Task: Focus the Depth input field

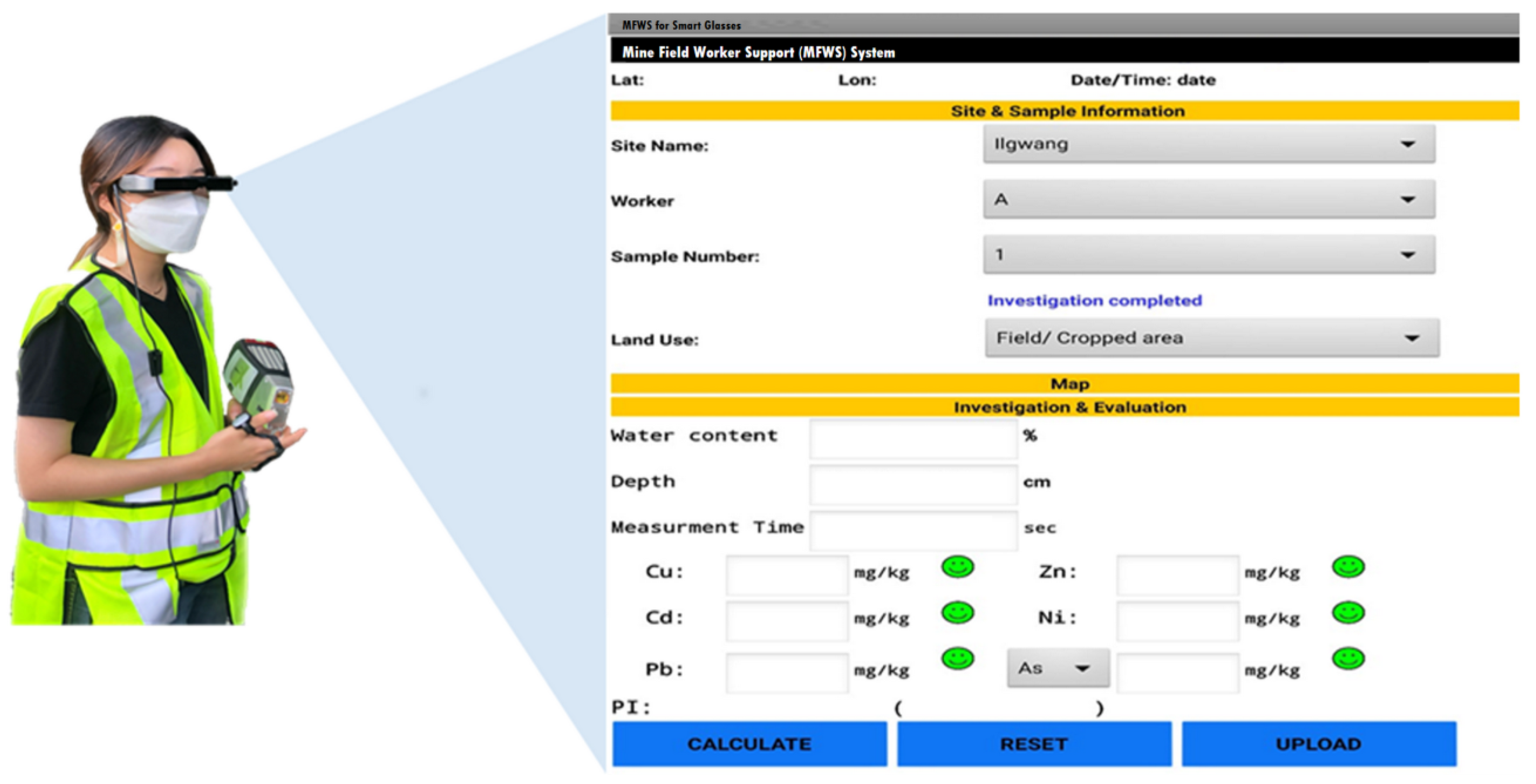Action: tap(913, 485)
